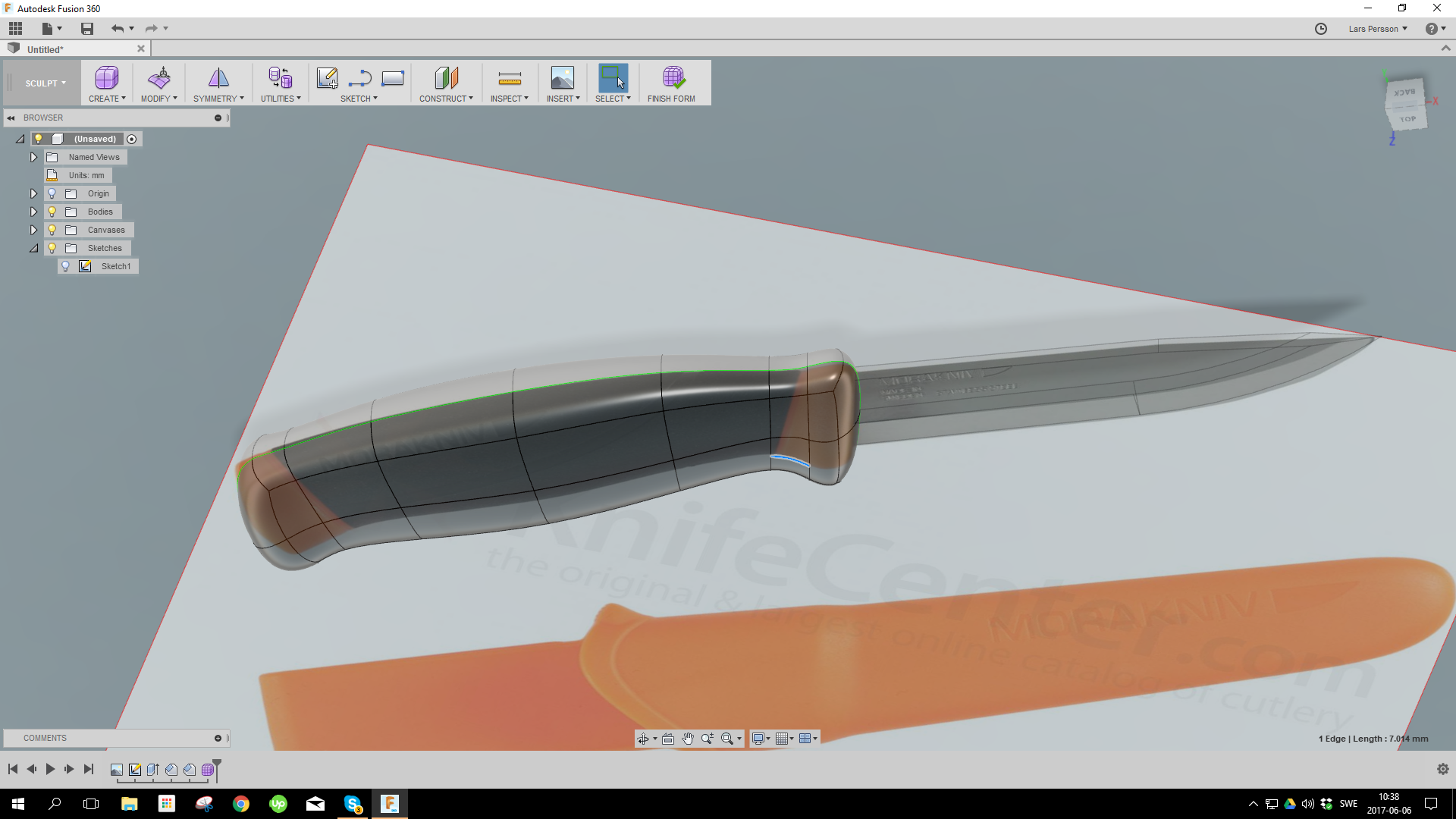Screen dimensions: 1456x819
Task: Toggle visibility of the Canvases folder
Action: tap(51, 230)
